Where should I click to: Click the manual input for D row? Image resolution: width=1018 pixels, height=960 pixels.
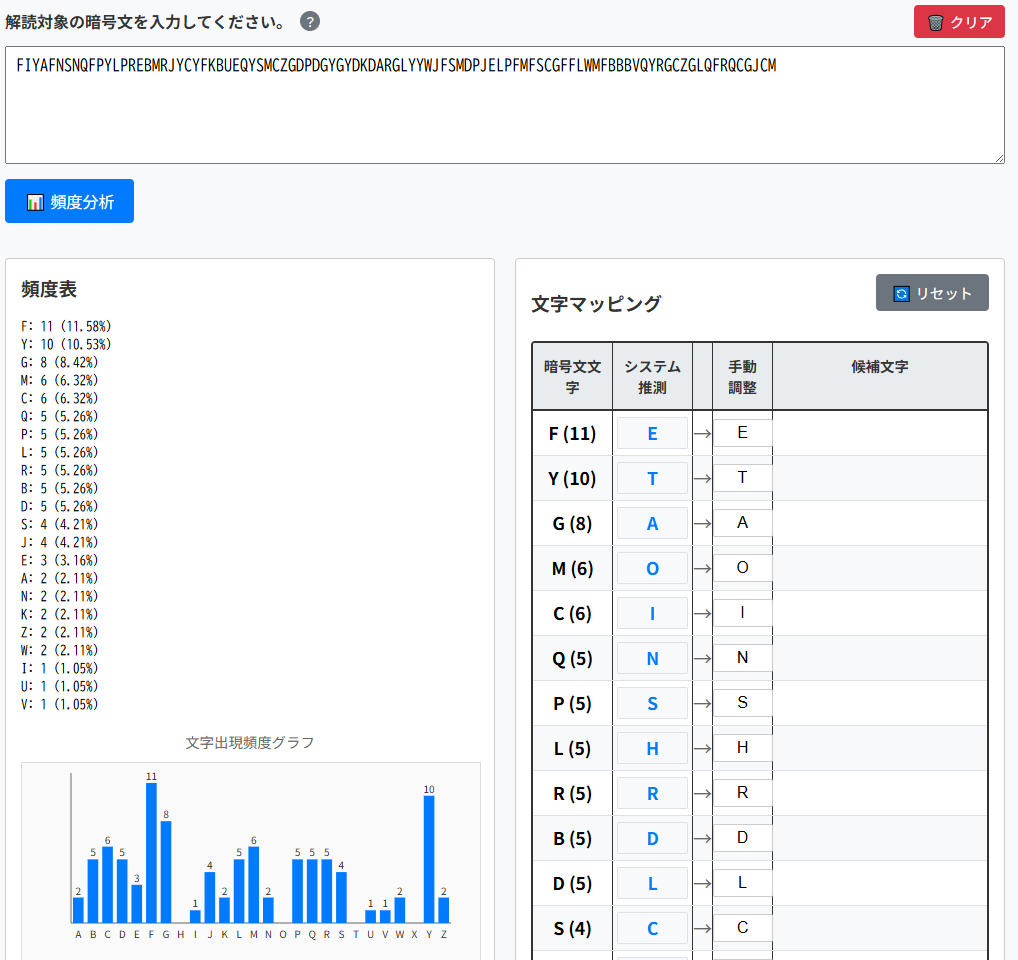(742, 883)
